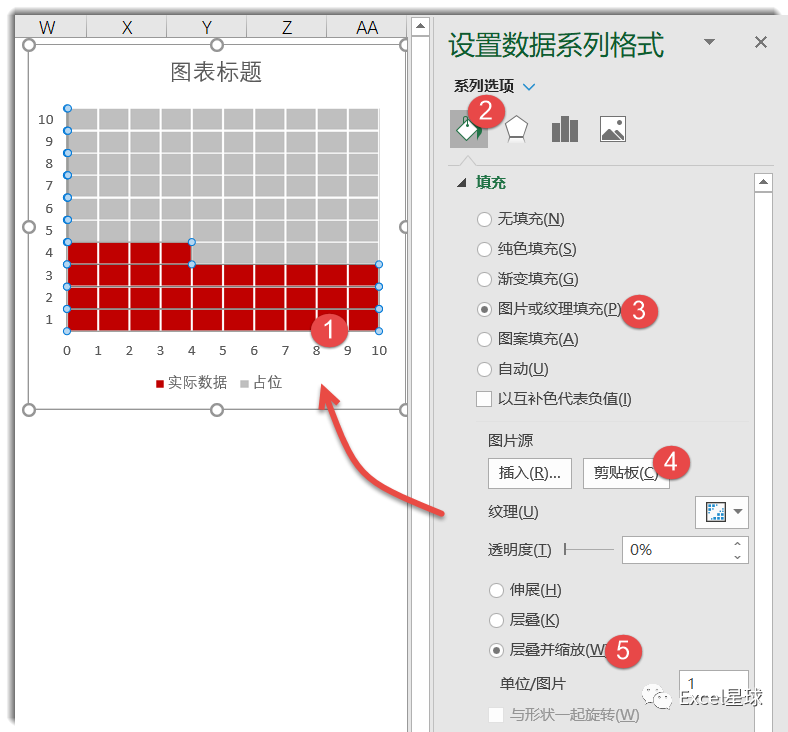
Task: Click the 图表标题 chart title
Action: point(216,72)
